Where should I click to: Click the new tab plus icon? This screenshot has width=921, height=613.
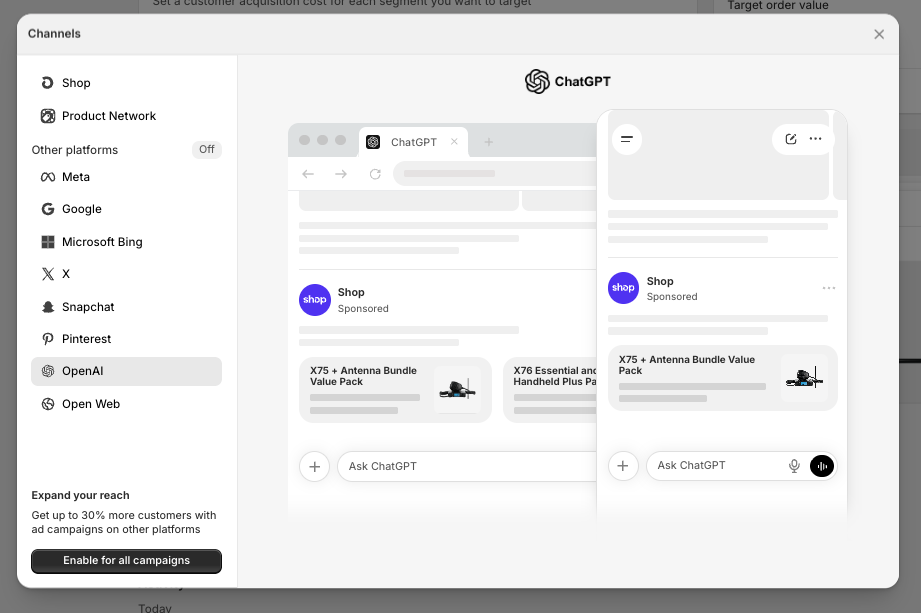pyautogui.click(x=488, y=142)
